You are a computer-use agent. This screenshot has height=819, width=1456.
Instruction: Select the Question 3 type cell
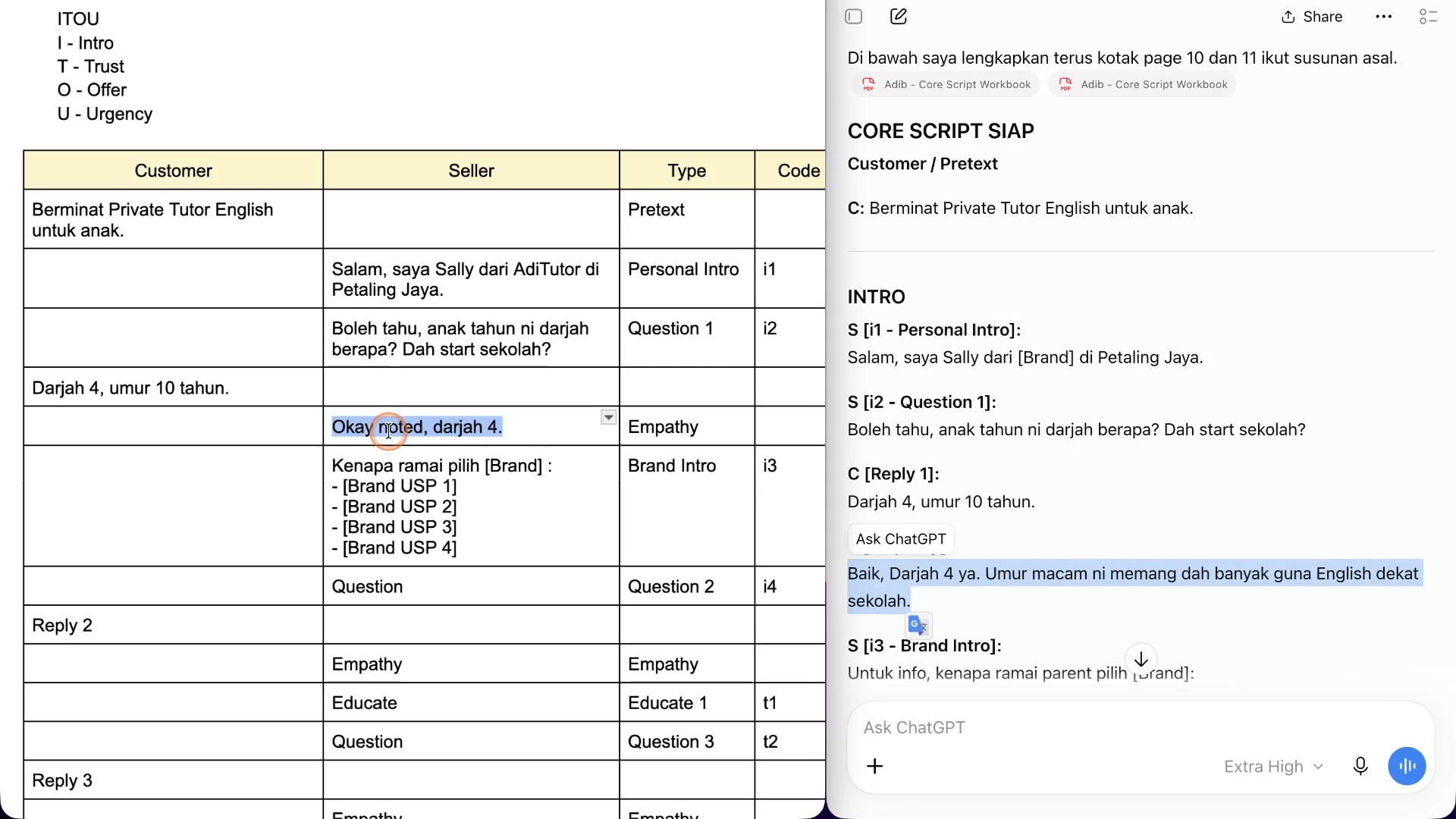click(x=687, y=742)
